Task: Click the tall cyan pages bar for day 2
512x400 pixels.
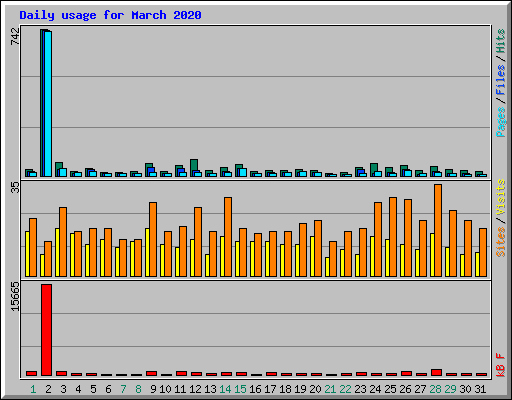Action: click(48, 104)
